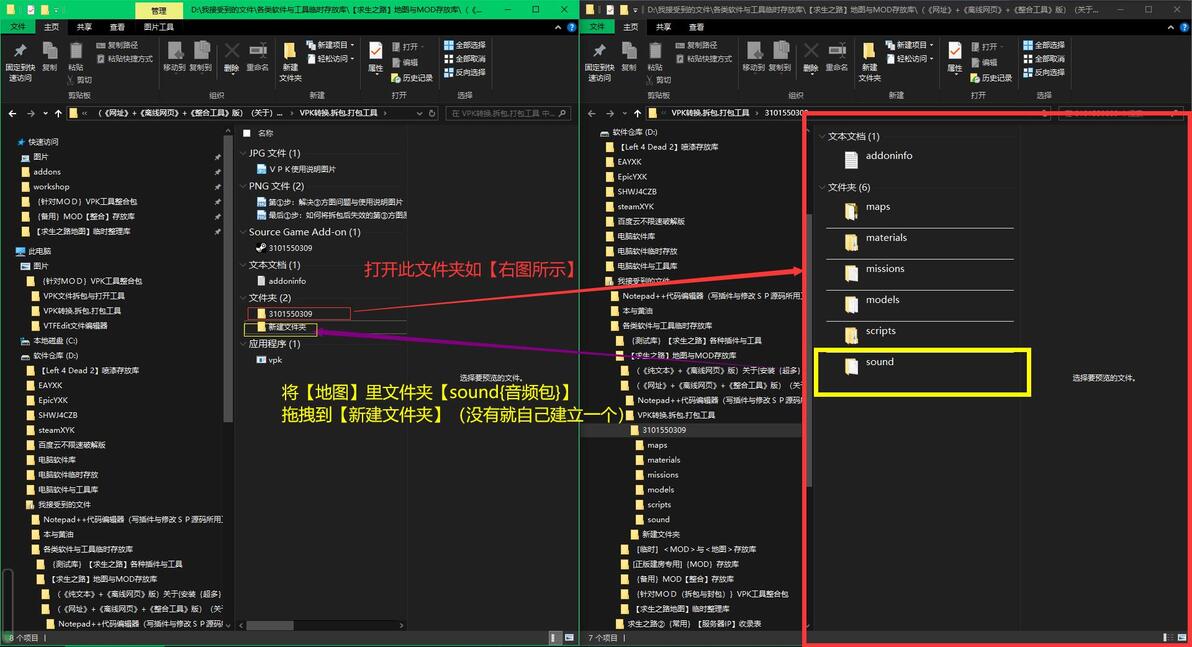Click 复制到 in left window ribbon
The image size is (1192, 647).
(x=201, y=57)
